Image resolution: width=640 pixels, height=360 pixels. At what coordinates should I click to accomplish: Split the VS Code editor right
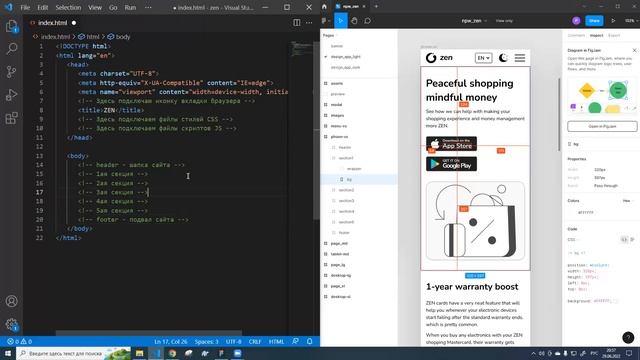click(297, 23)
